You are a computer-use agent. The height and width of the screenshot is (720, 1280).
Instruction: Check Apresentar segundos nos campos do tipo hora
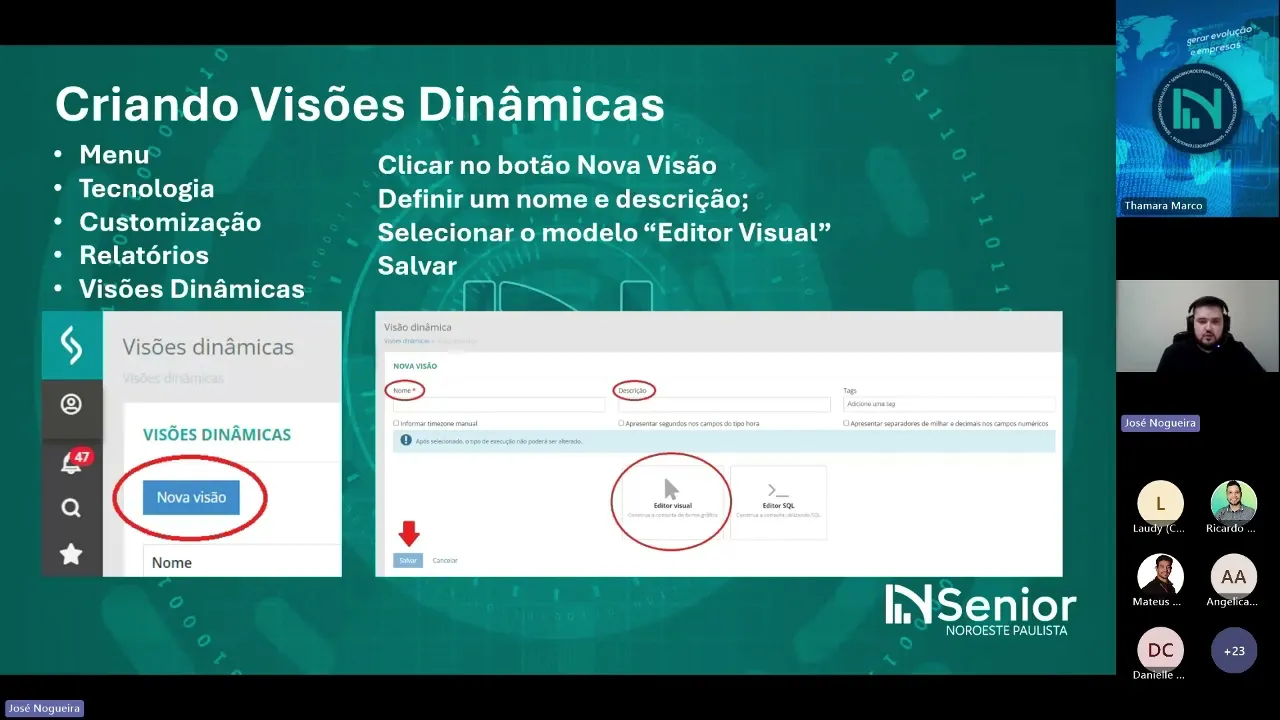click(x=621, y=423)
